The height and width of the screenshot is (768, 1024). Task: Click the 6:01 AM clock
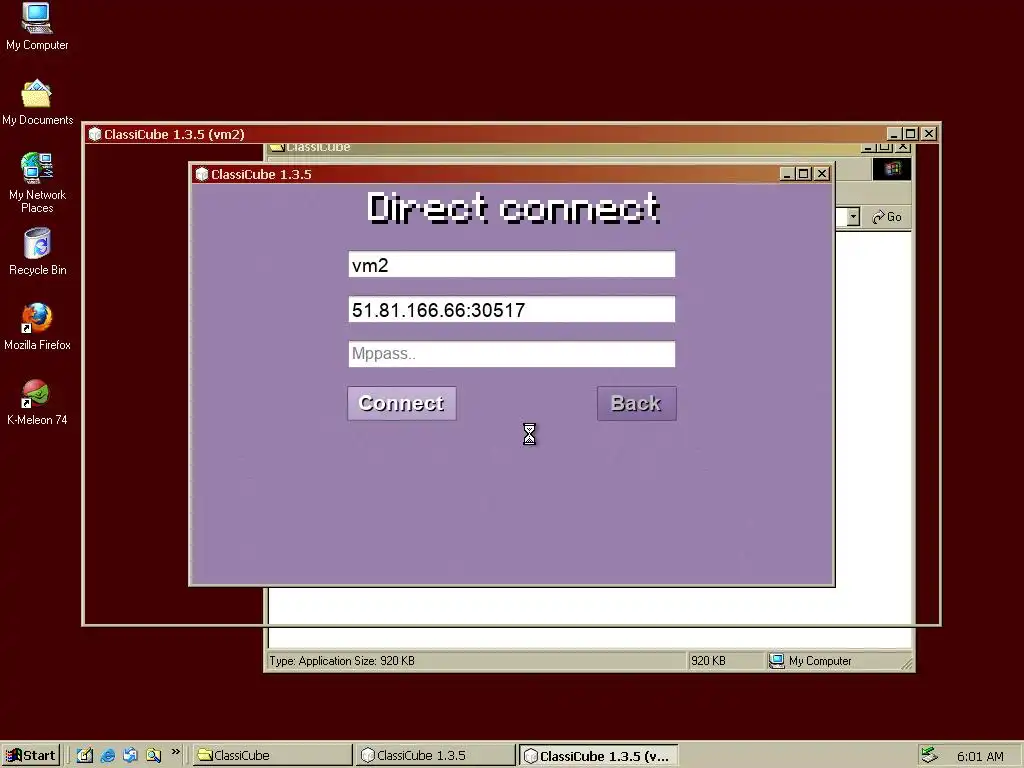[x=980, y=756]
